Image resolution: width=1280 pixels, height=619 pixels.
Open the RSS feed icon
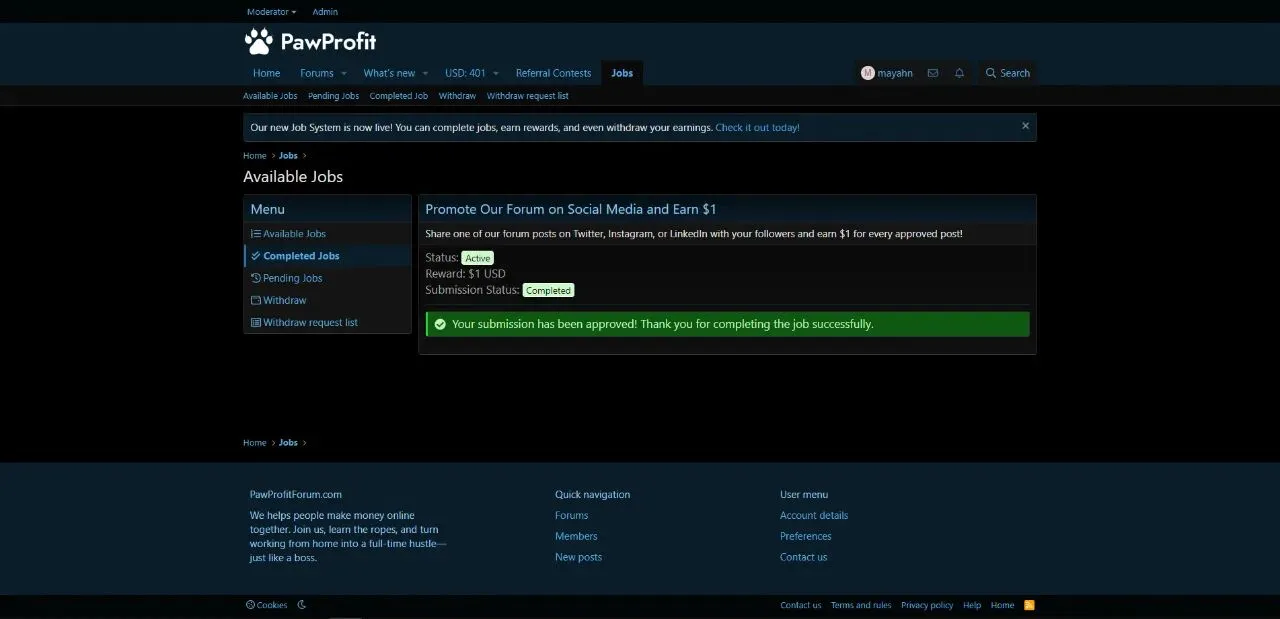tap(1029, 605)
